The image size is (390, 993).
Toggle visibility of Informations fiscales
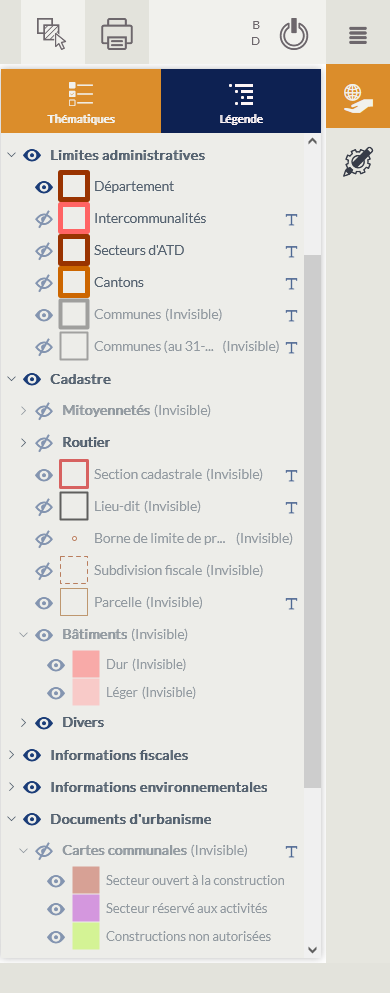click(x=32, y=755)
